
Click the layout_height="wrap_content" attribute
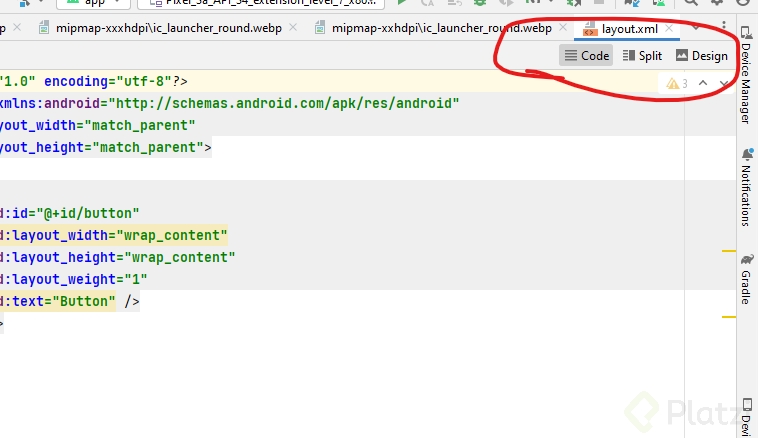click(124, 258)
